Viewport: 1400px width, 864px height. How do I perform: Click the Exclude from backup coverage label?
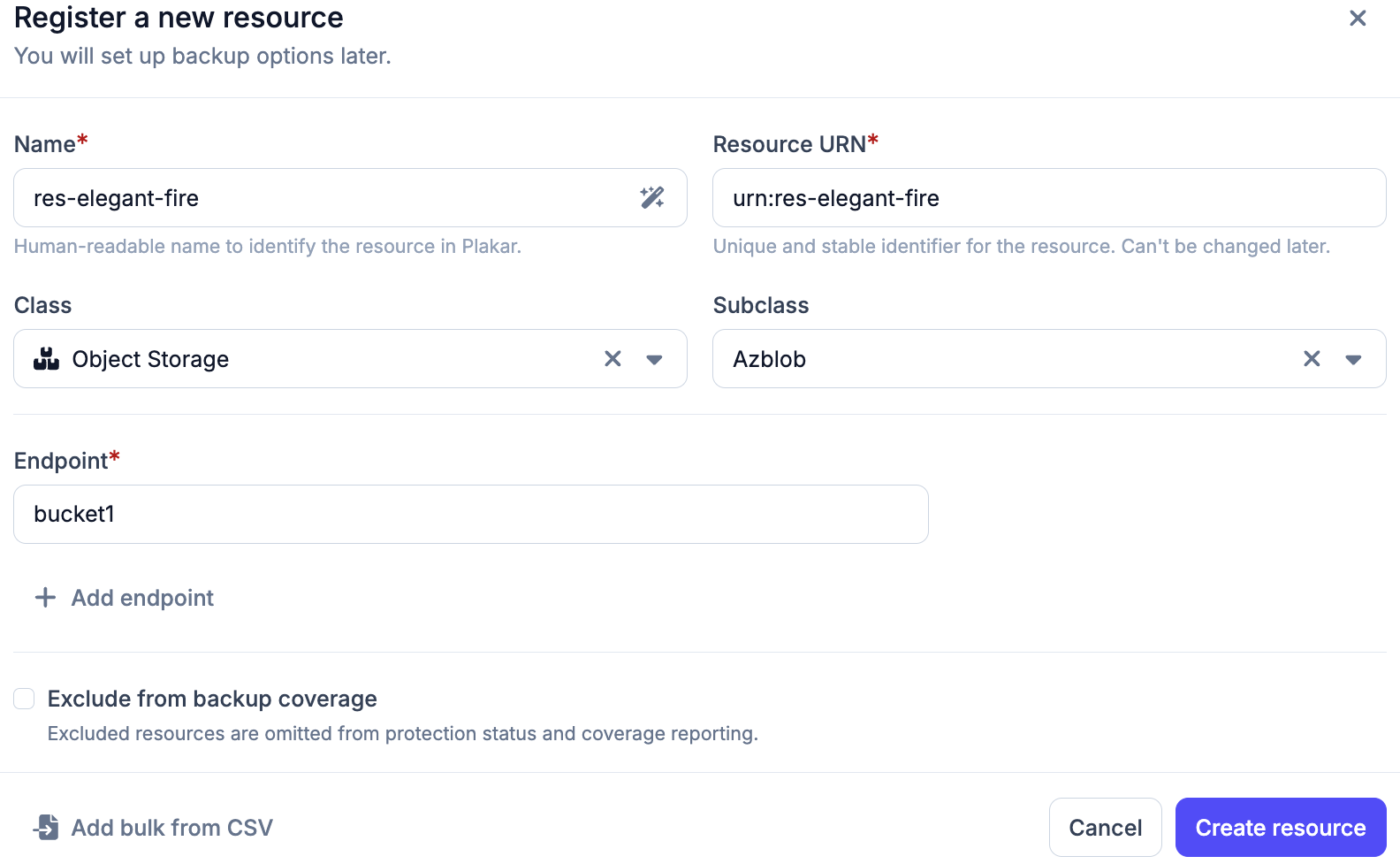pyautogui.click(x=212, y=699)
